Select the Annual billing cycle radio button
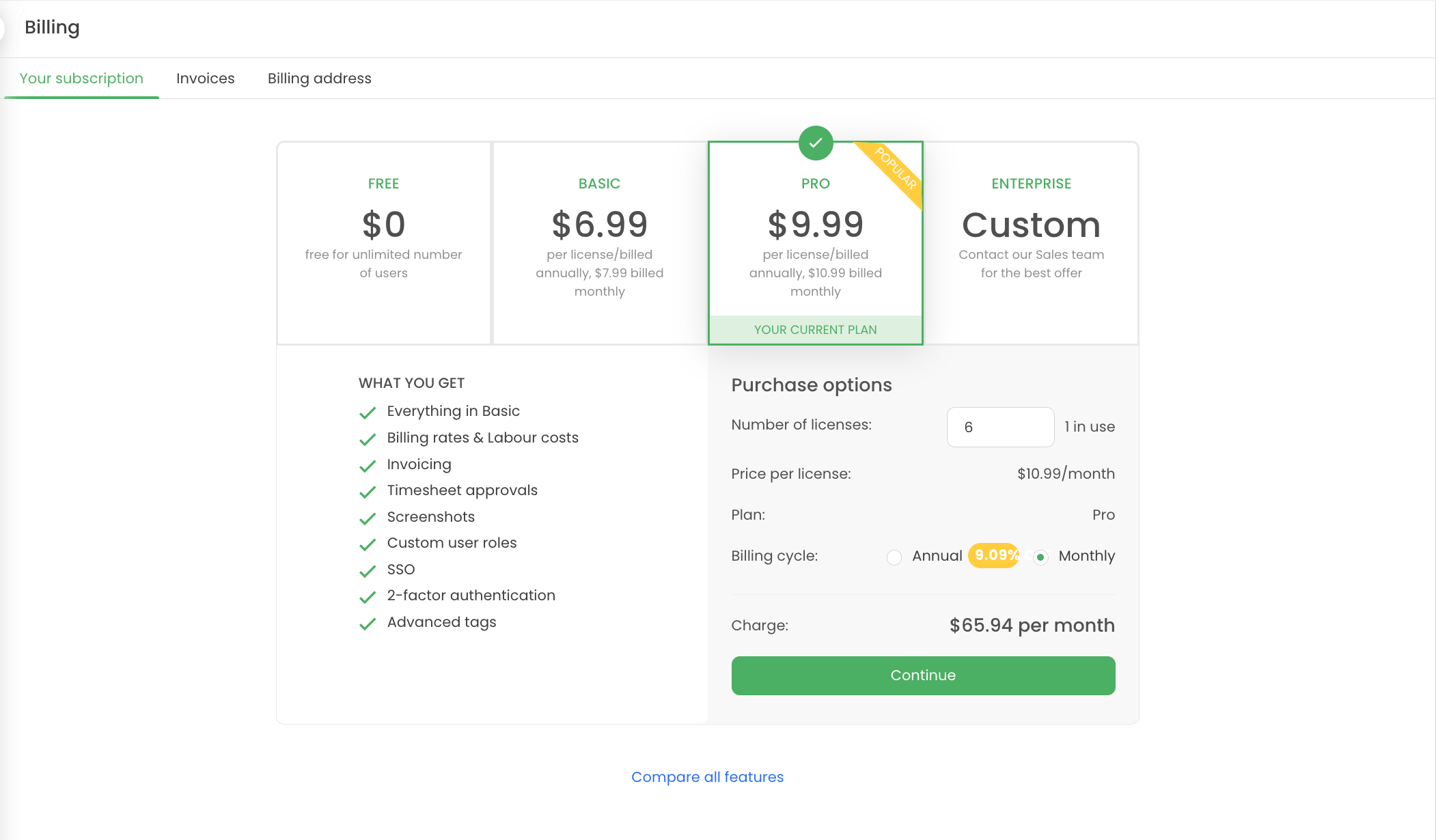Viewport: 1436px width, 840px height. [894, 557]
